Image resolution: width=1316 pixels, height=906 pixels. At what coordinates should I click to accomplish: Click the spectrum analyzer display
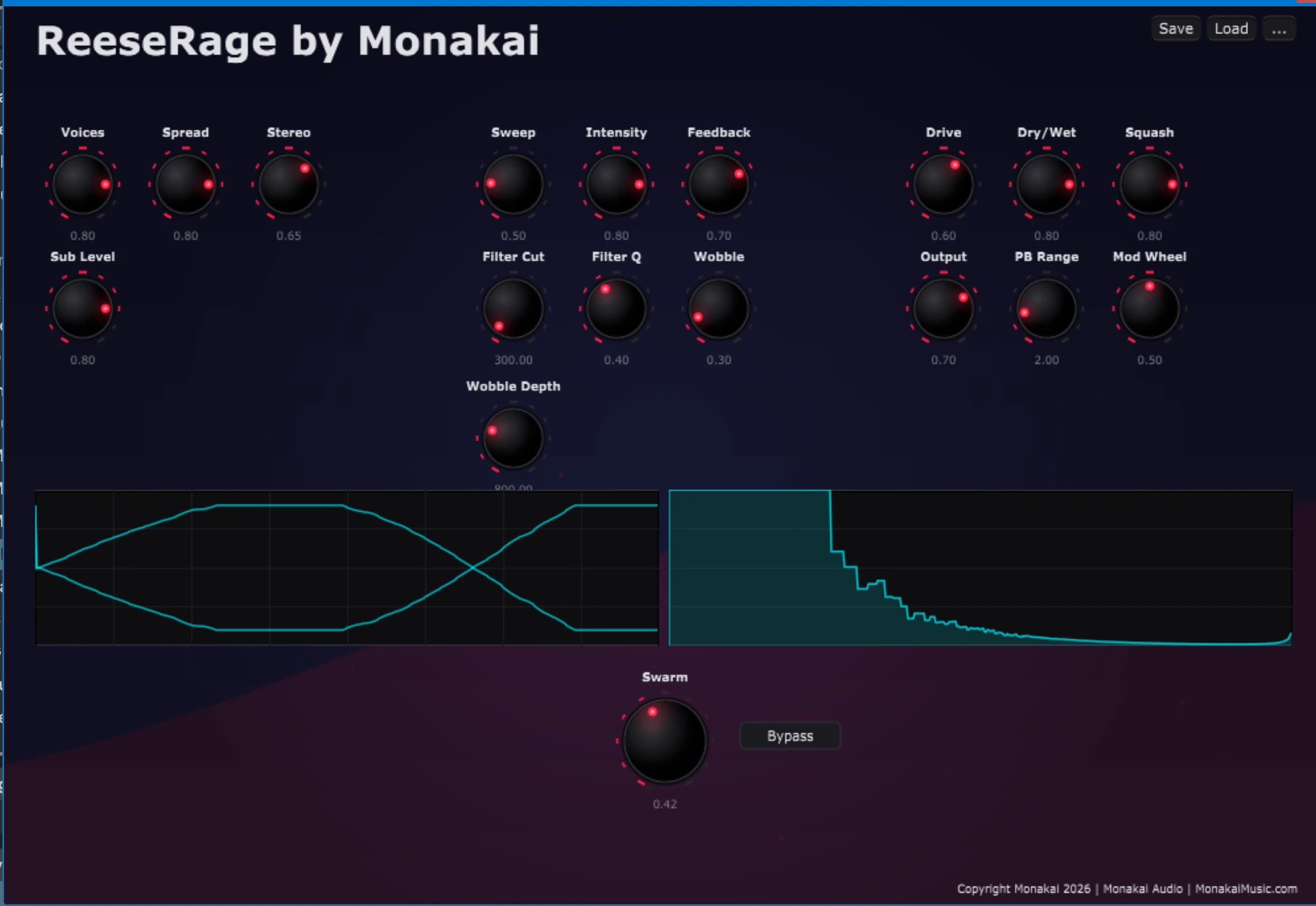pos(980,568)
